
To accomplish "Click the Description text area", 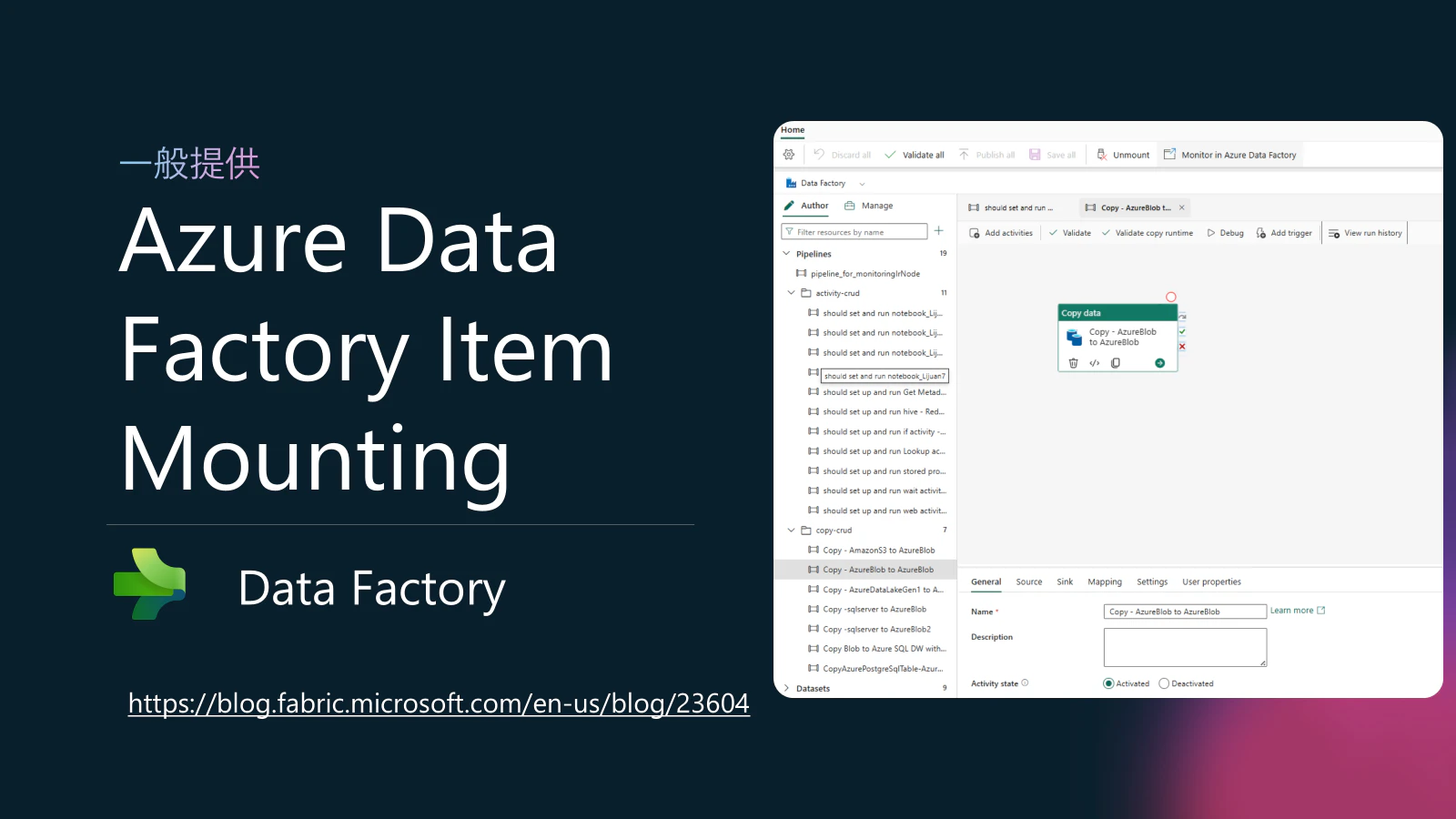I will [x=1185, y=647].
